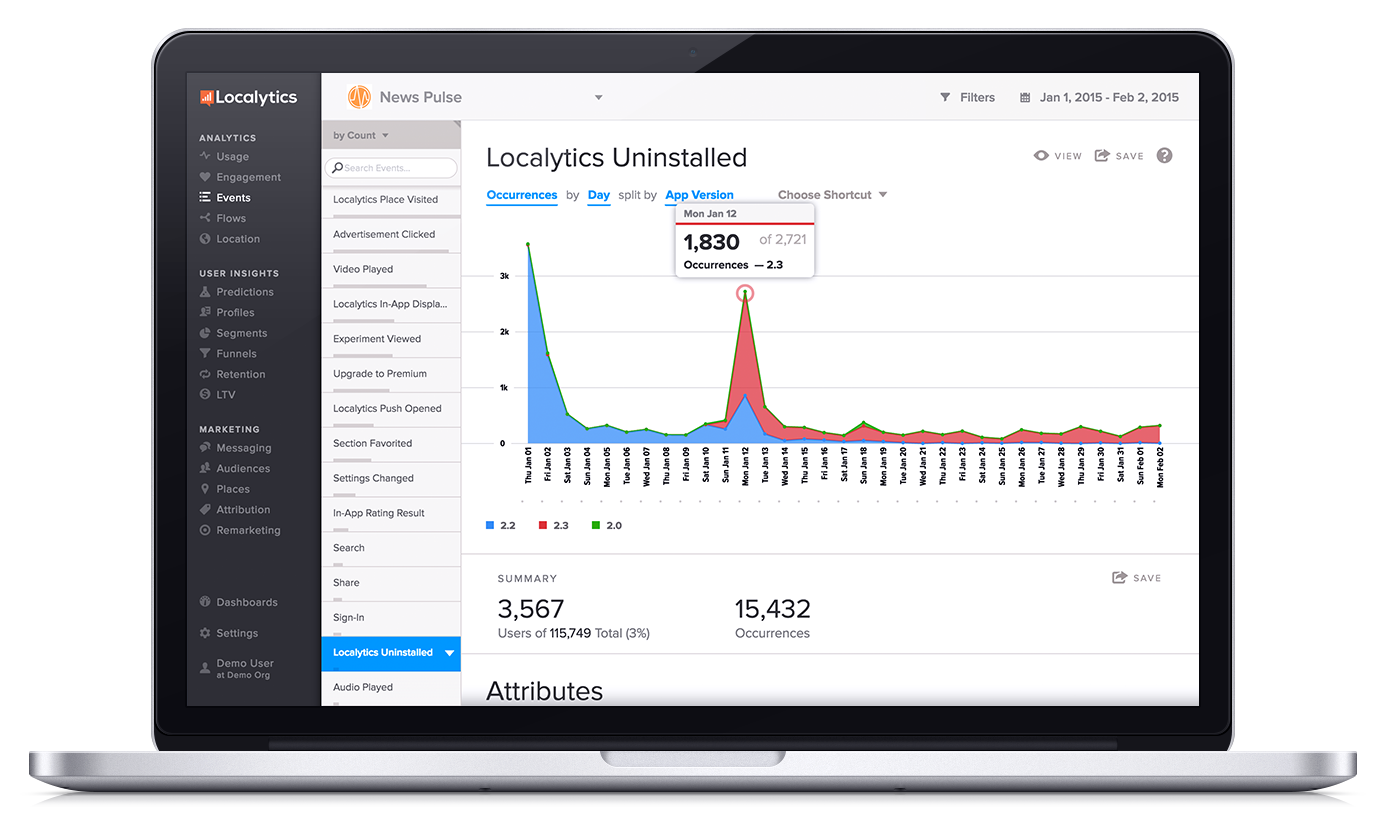The image size is (1386, 828).
Task: Click the Mon Jan 12 peak data point
Action: pyautogui.click(x=745, y=293)
